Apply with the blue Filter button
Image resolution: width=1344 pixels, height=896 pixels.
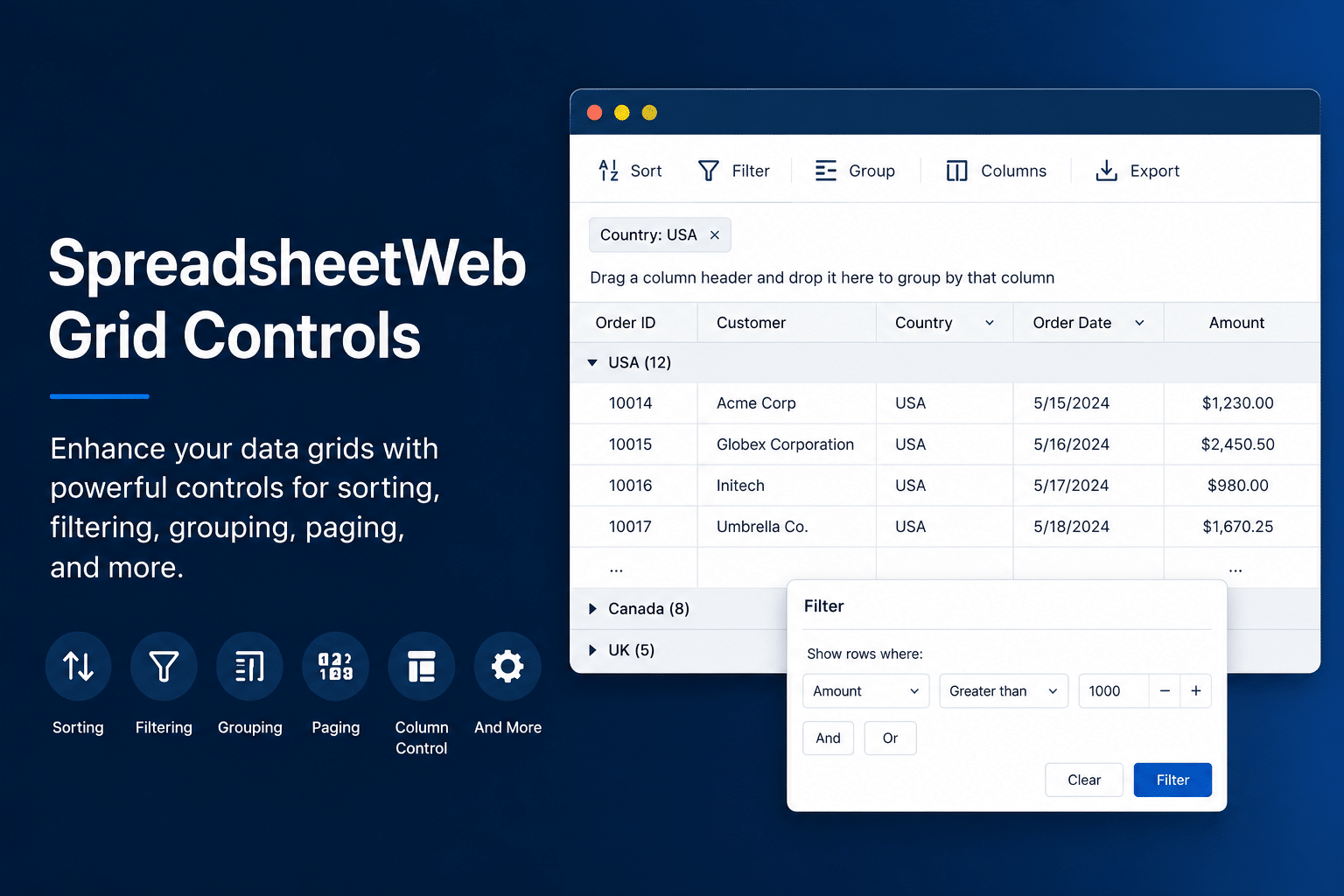click(x=1172, y=780)
